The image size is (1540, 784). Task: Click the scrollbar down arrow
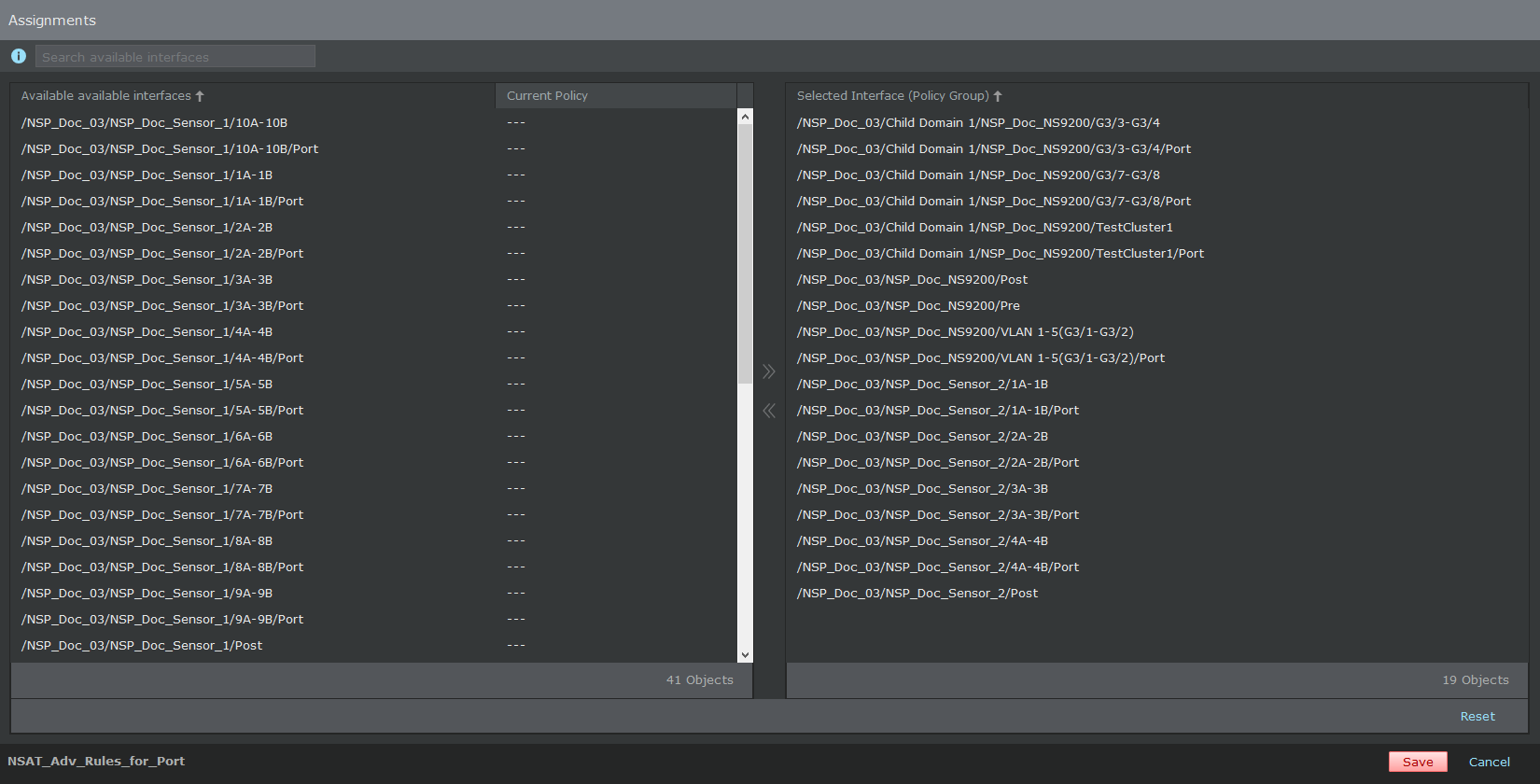tap(745, 655)
